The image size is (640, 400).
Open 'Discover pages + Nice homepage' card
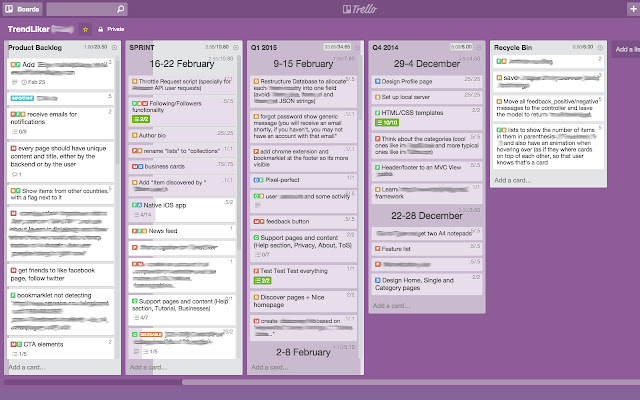pyautogui.click(x=303, y=301)
